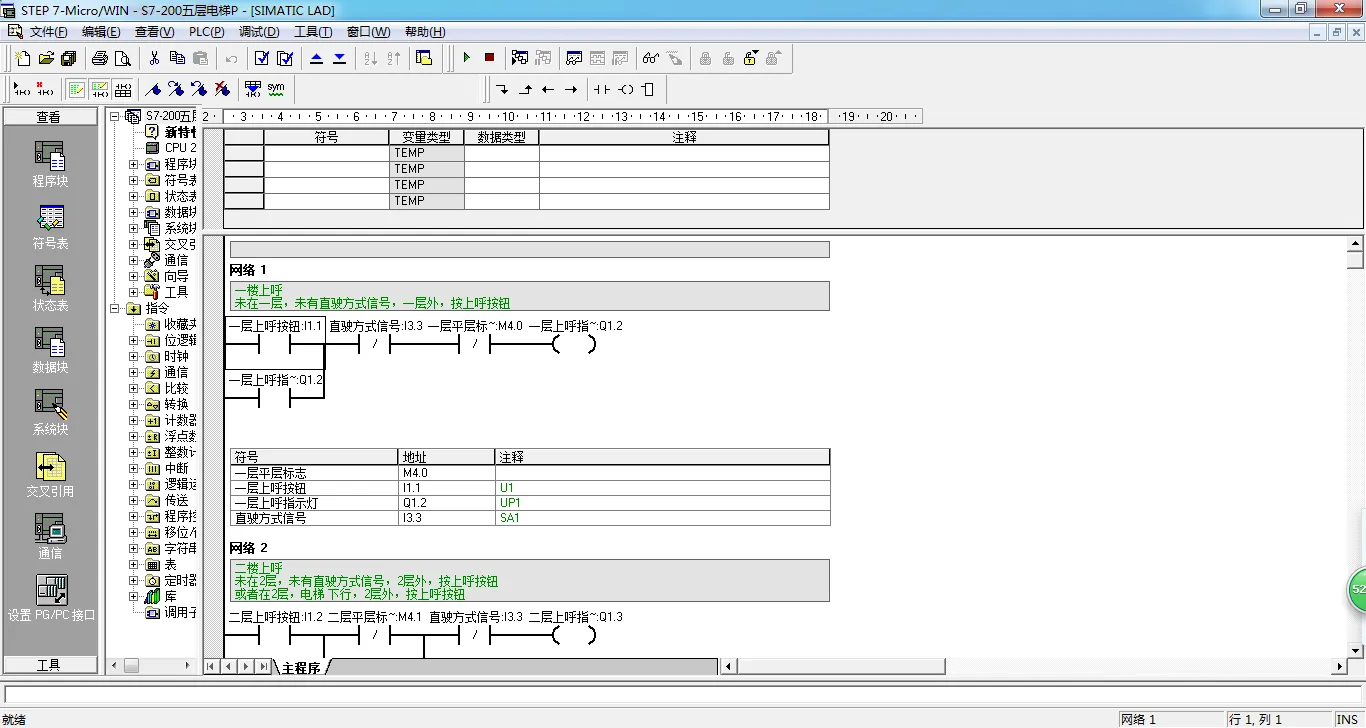1366x728 pixels.
Task: Open 状态表 in the View navigation bar
Action: pyautogui.click(x=50, y=289)
